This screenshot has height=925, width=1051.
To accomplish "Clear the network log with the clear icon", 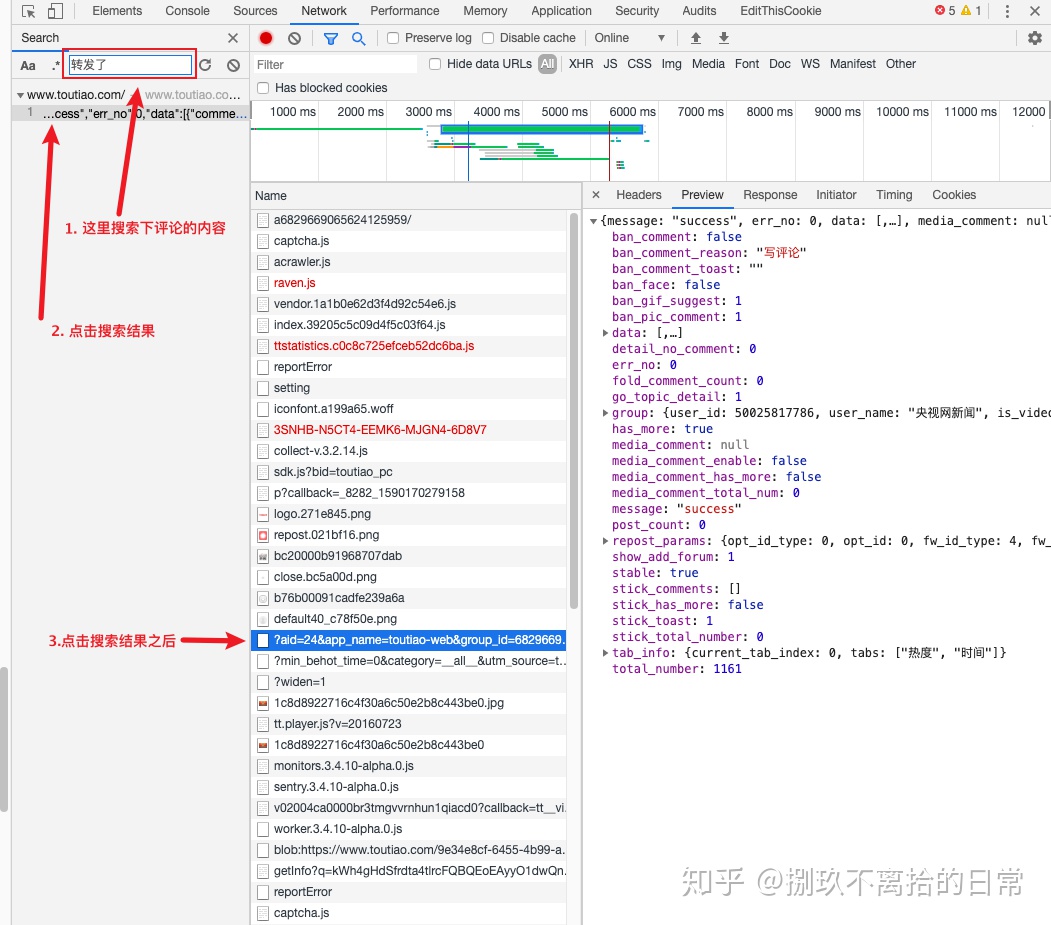I will click(x=293, y=37).
